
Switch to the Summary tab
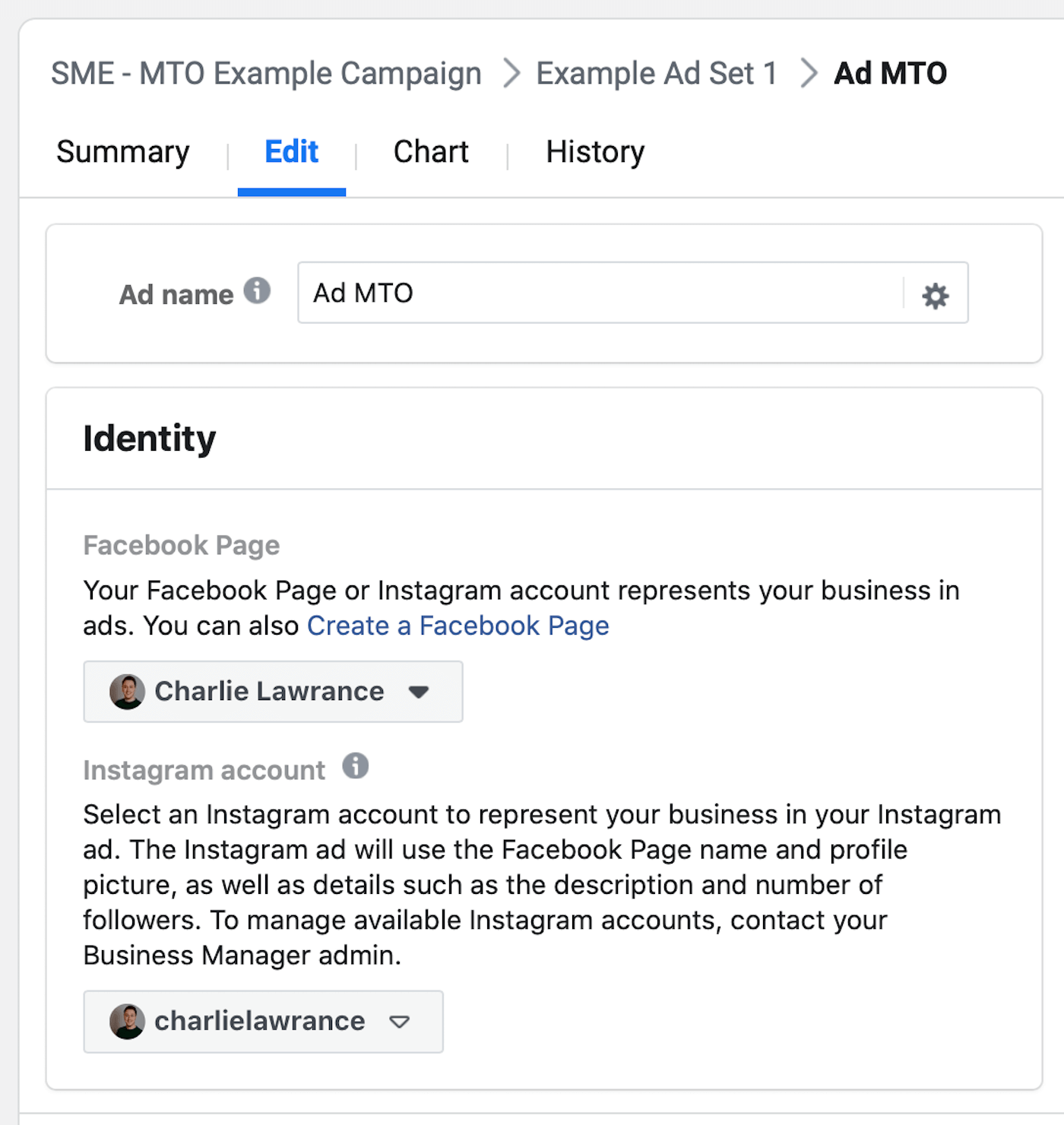pos(123,152)
